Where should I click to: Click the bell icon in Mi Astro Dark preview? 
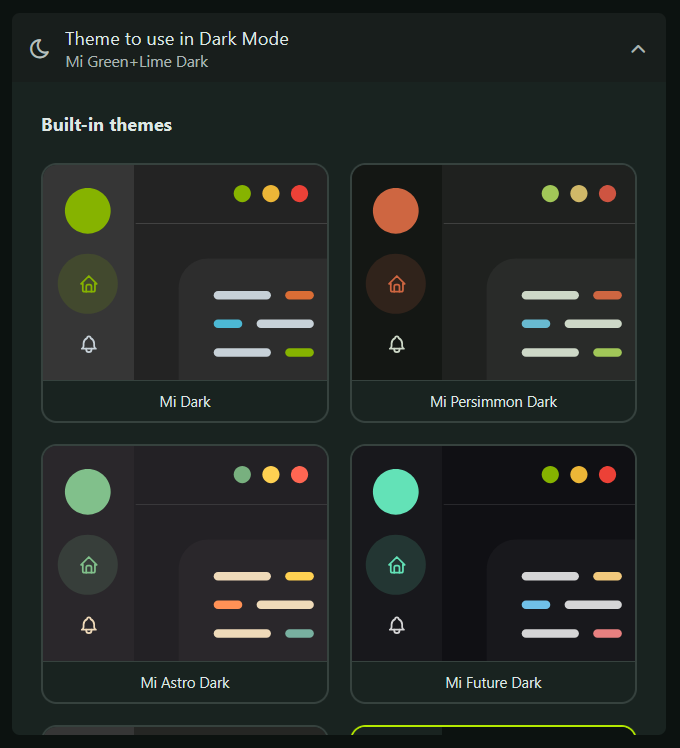pos(89,625)
